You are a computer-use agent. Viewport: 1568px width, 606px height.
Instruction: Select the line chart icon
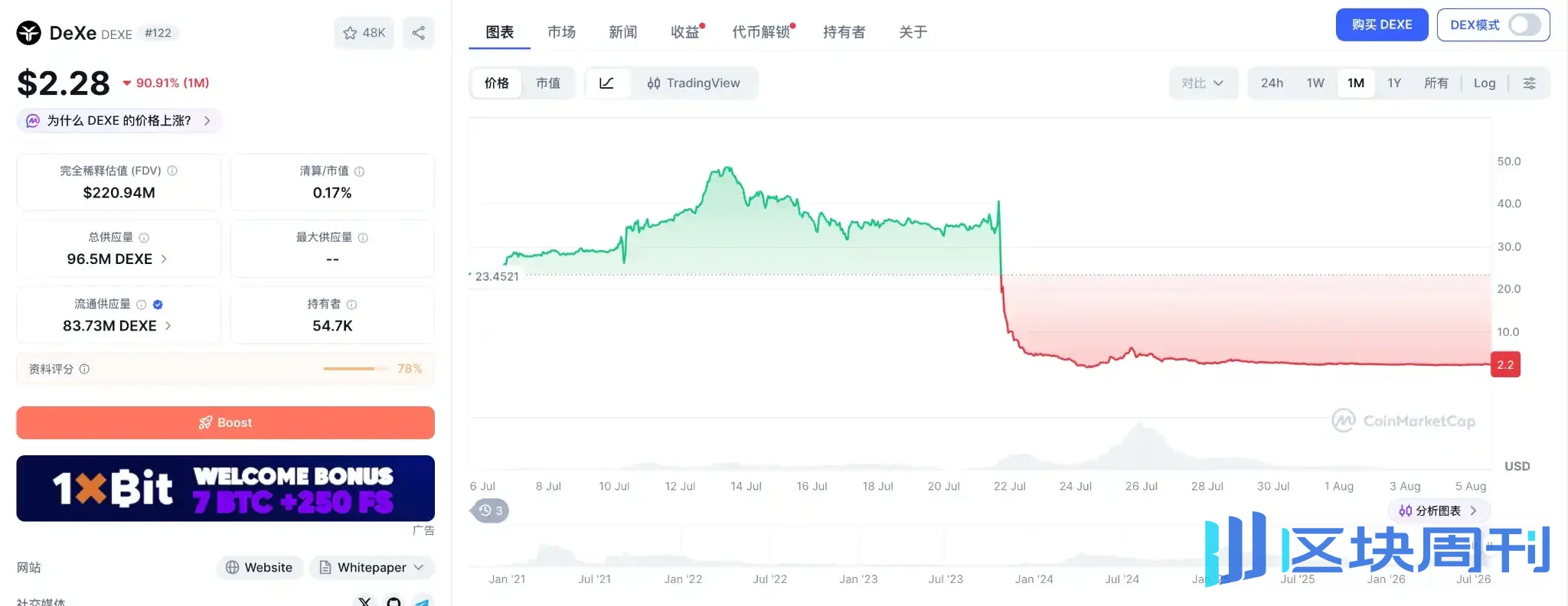pos(606,83)
